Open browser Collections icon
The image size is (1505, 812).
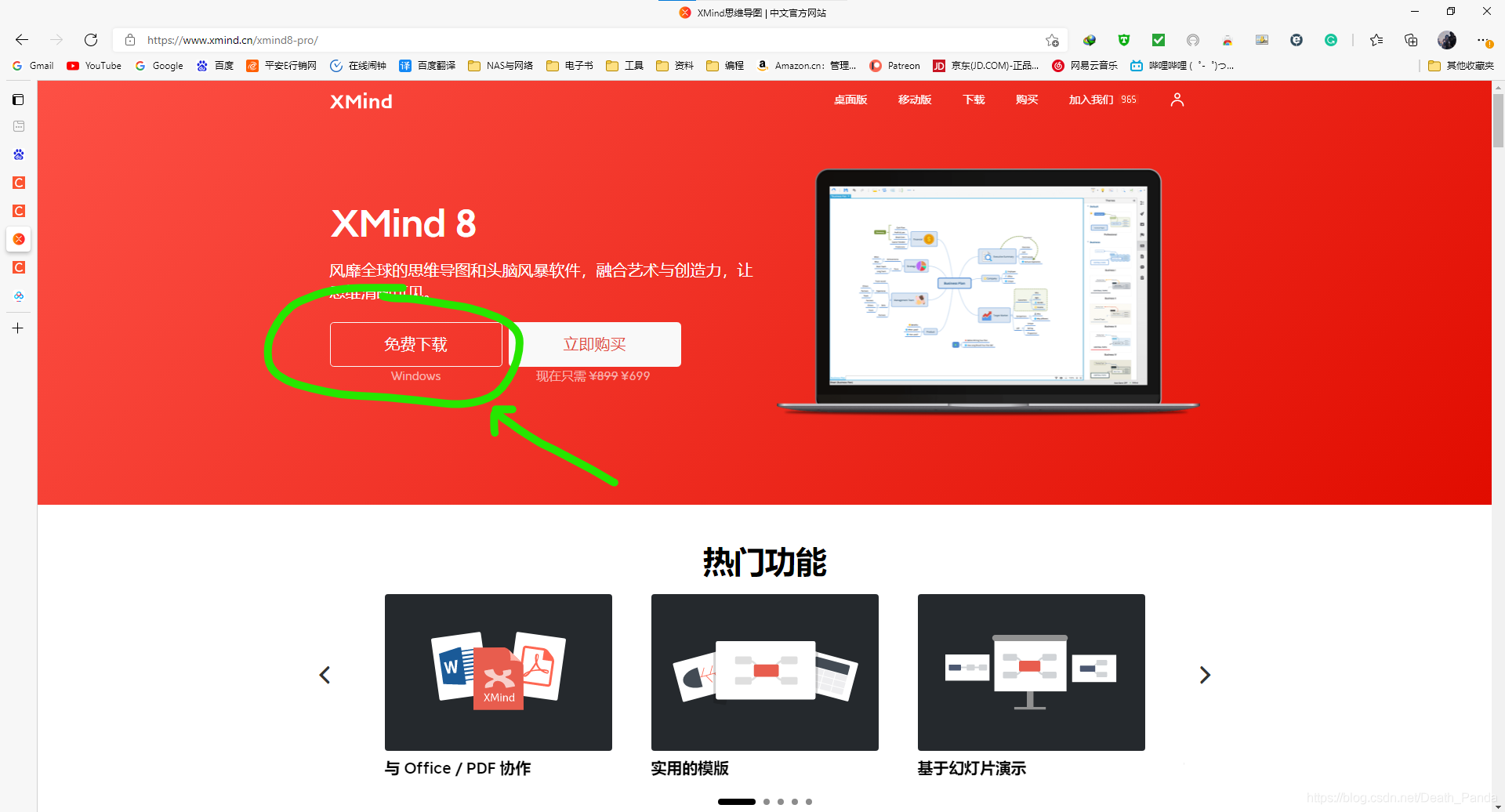(x=1411, y=40)
